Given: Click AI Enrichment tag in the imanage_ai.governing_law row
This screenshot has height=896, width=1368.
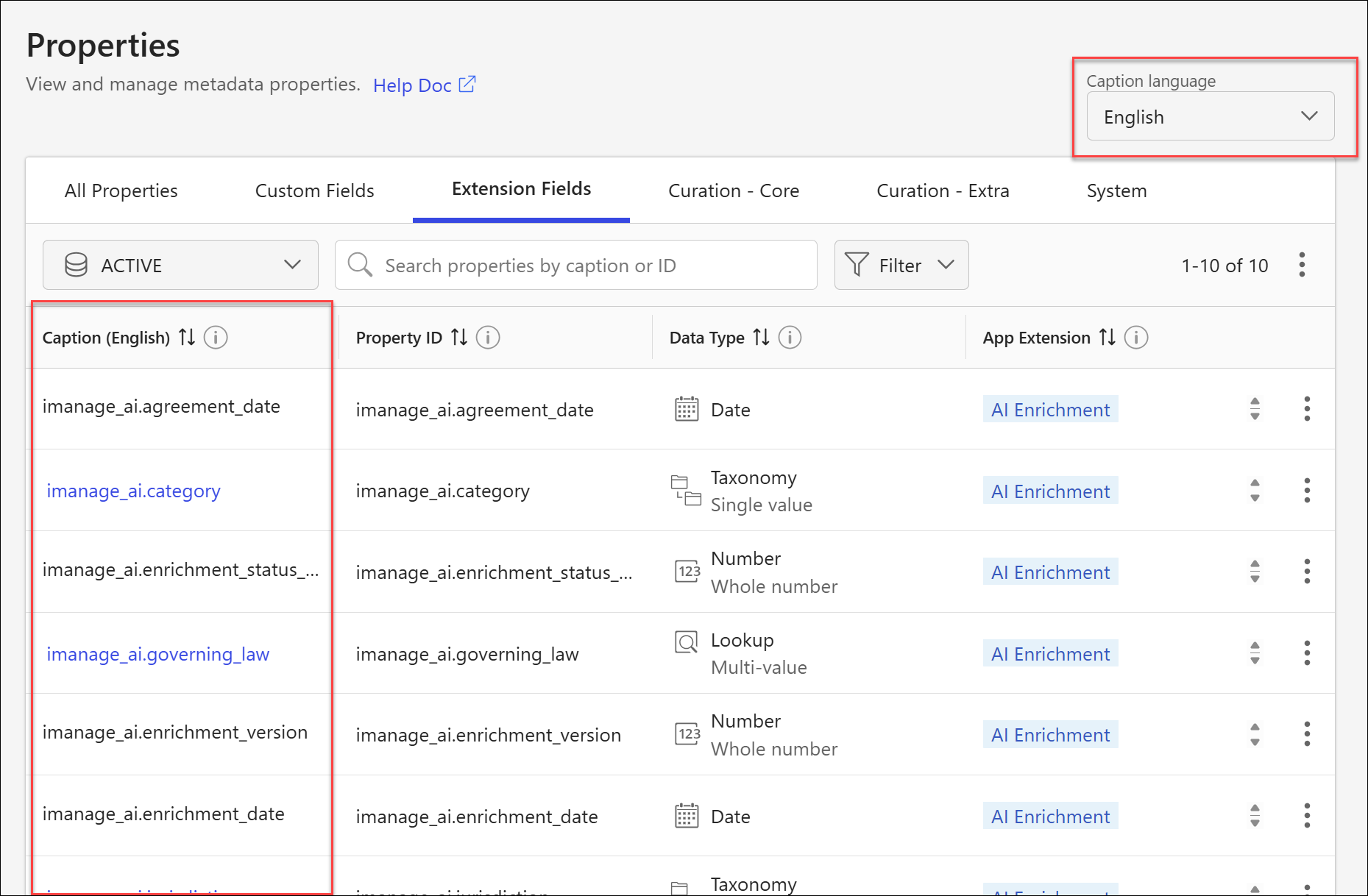Looking at the screenshot, I should click(1050, 654).
